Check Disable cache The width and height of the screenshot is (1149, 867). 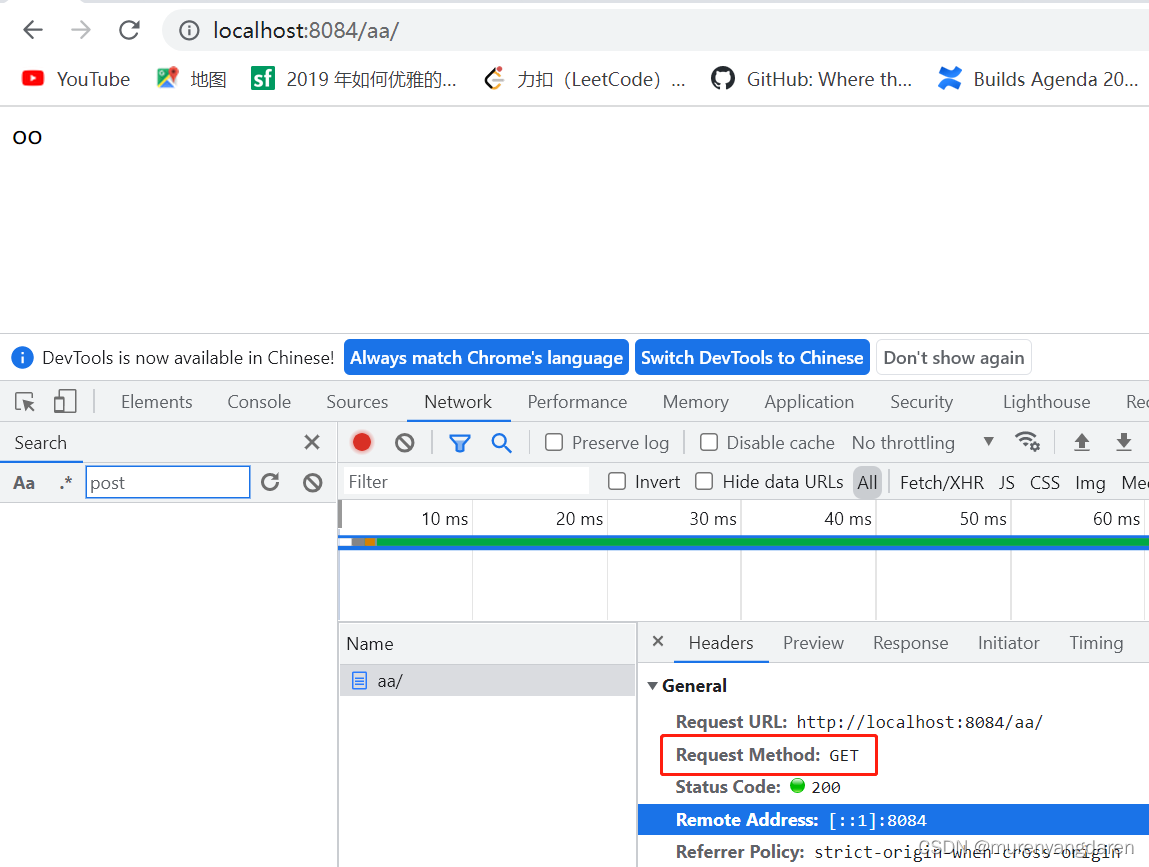coord(709,442)
